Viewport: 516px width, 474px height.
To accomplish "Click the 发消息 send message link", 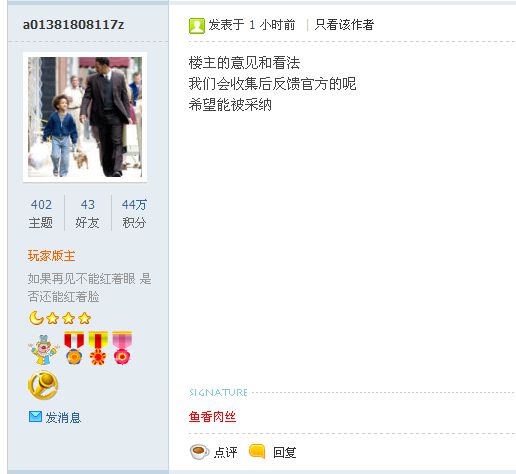I will pos(63,417).
